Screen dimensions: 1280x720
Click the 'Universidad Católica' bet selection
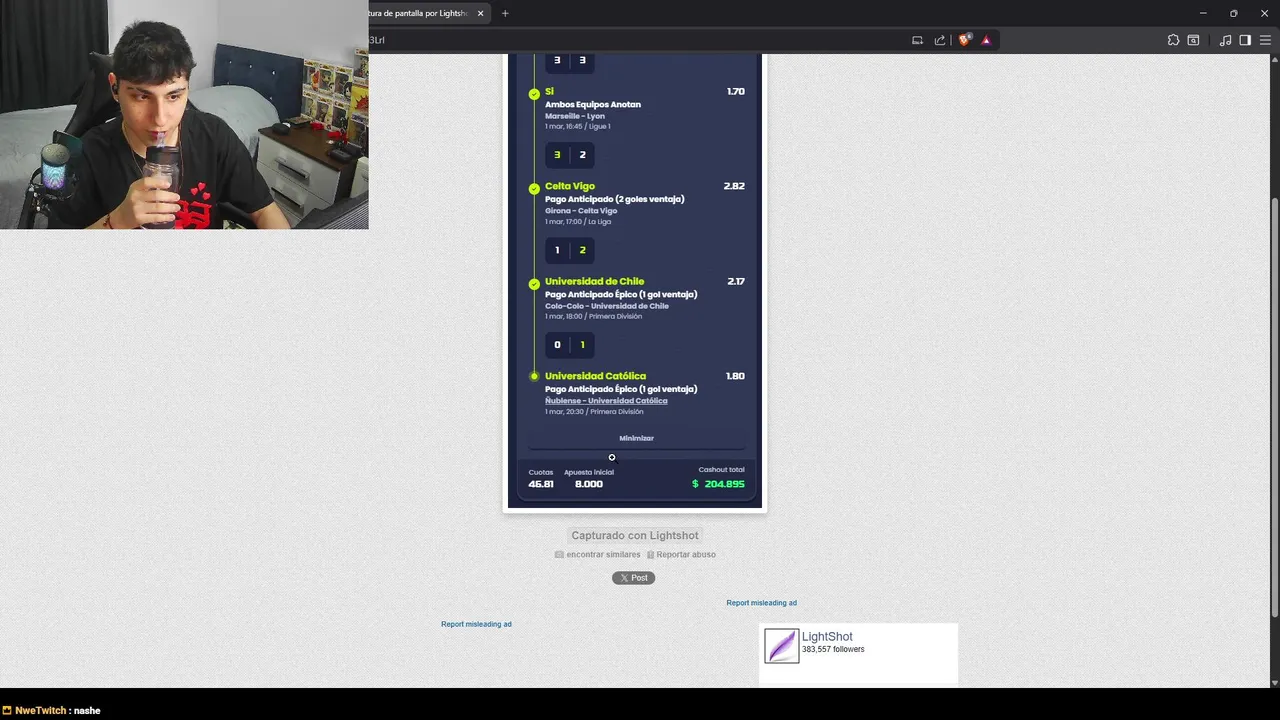(x=595, y=376)
